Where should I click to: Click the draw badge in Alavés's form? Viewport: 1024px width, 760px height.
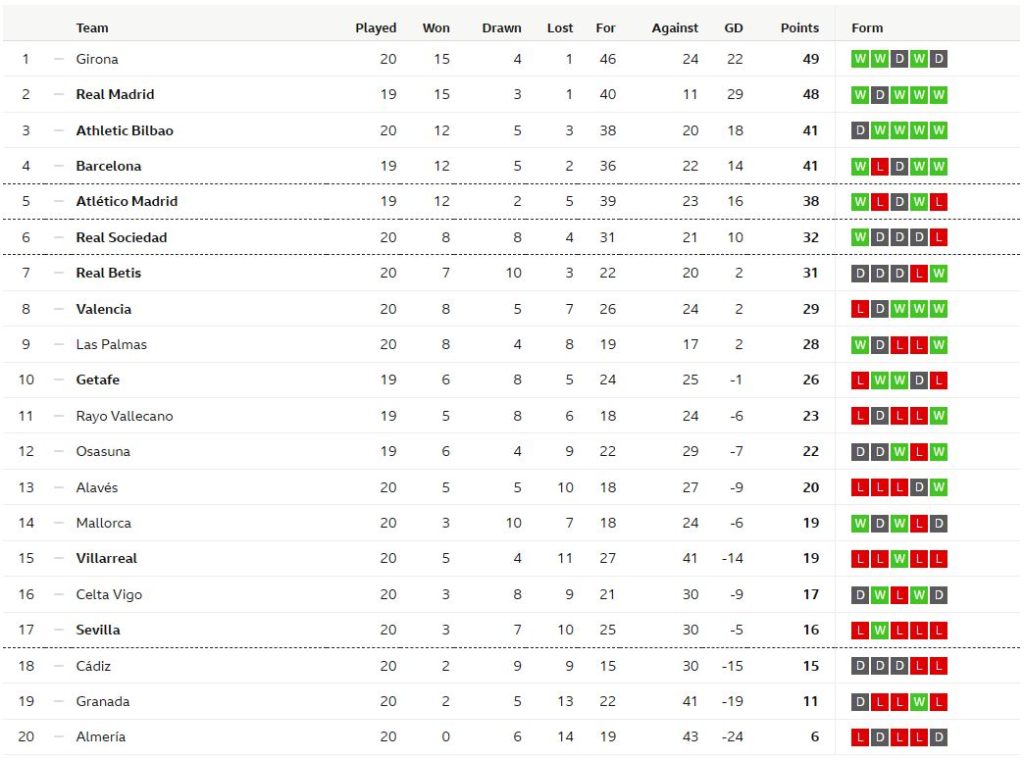[919, 488]
